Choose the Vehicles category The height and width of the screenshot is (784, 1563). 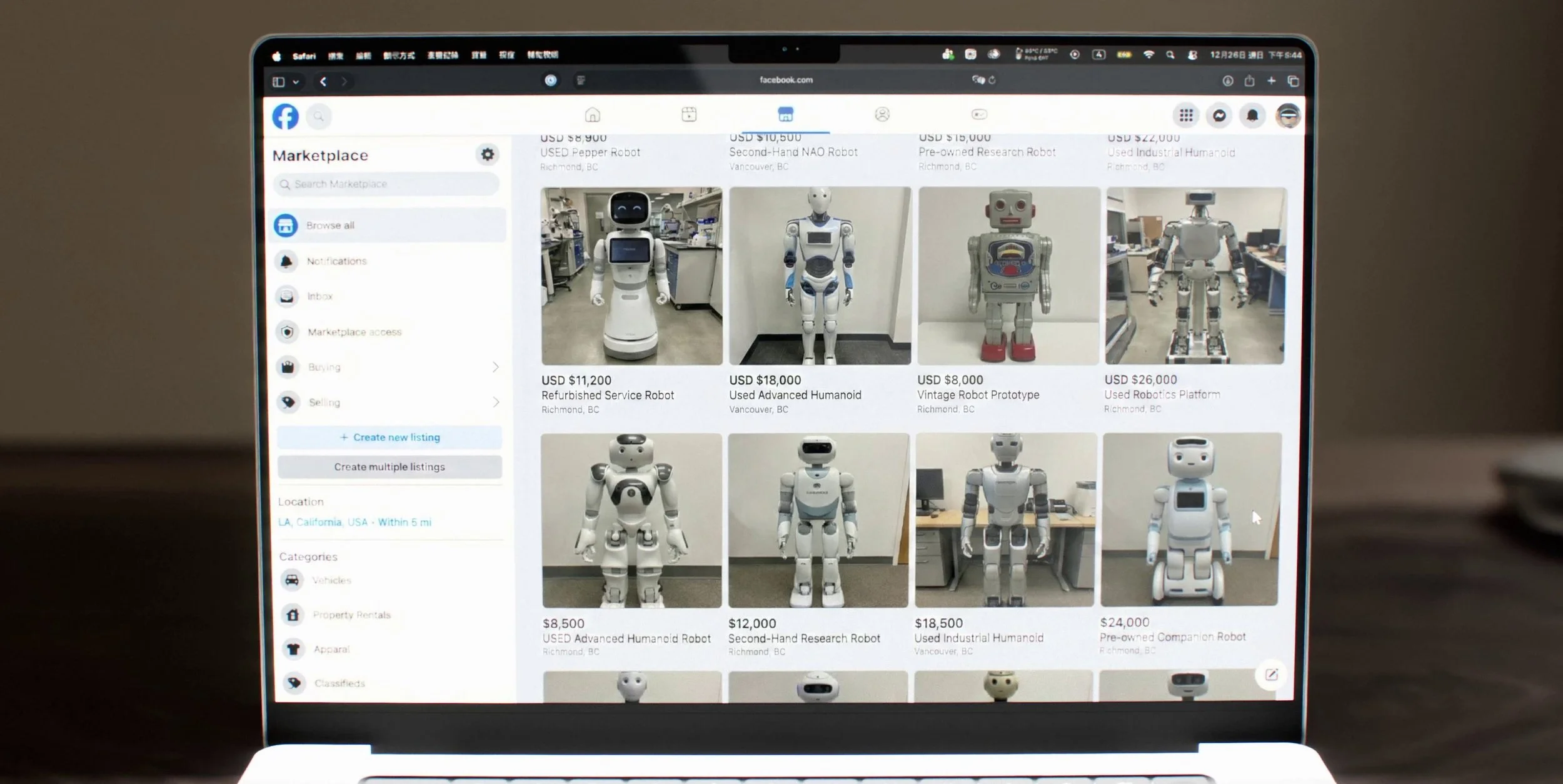point(391,580)
